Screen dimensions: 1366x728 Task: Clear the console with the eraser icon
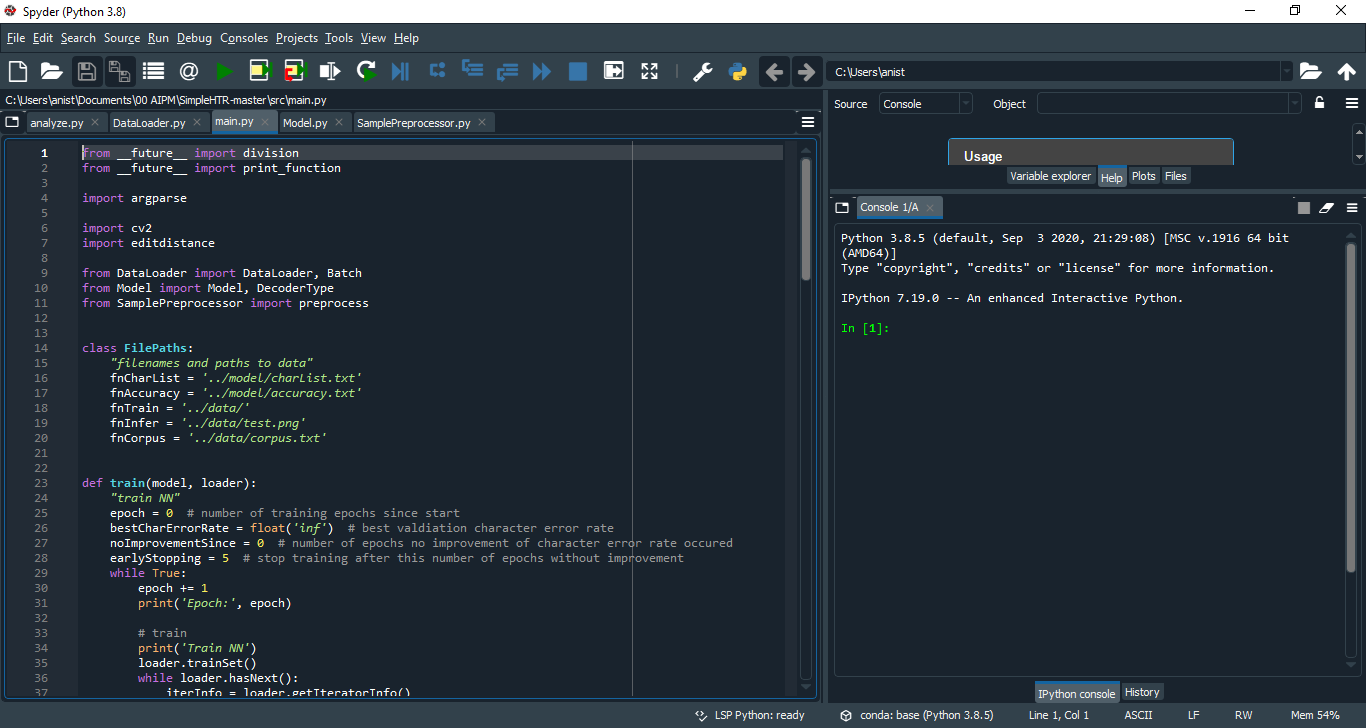tap(1327, 207)
